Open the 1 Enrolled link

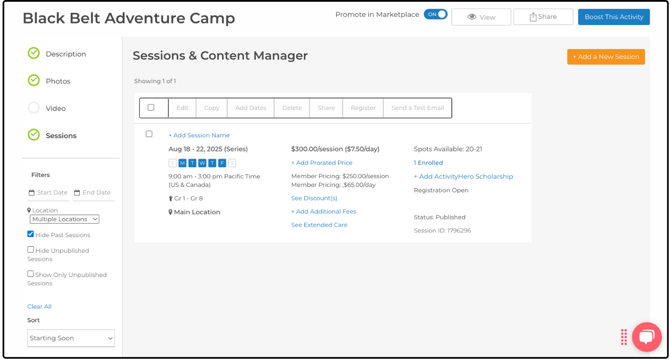click(428, 163)
